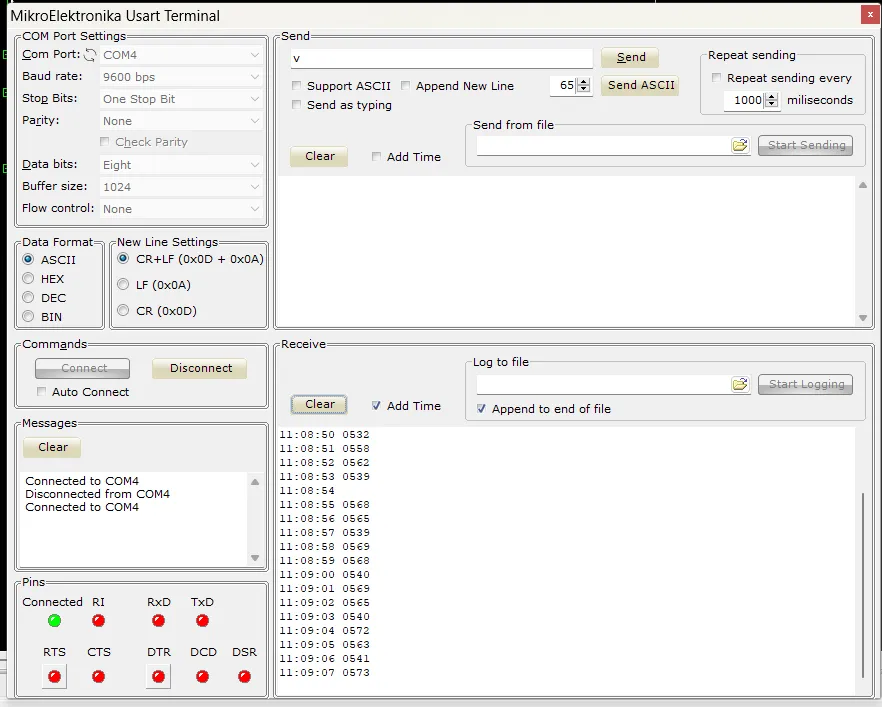Clear the Messages log
The image size is (882, 707).
[52, 448]
